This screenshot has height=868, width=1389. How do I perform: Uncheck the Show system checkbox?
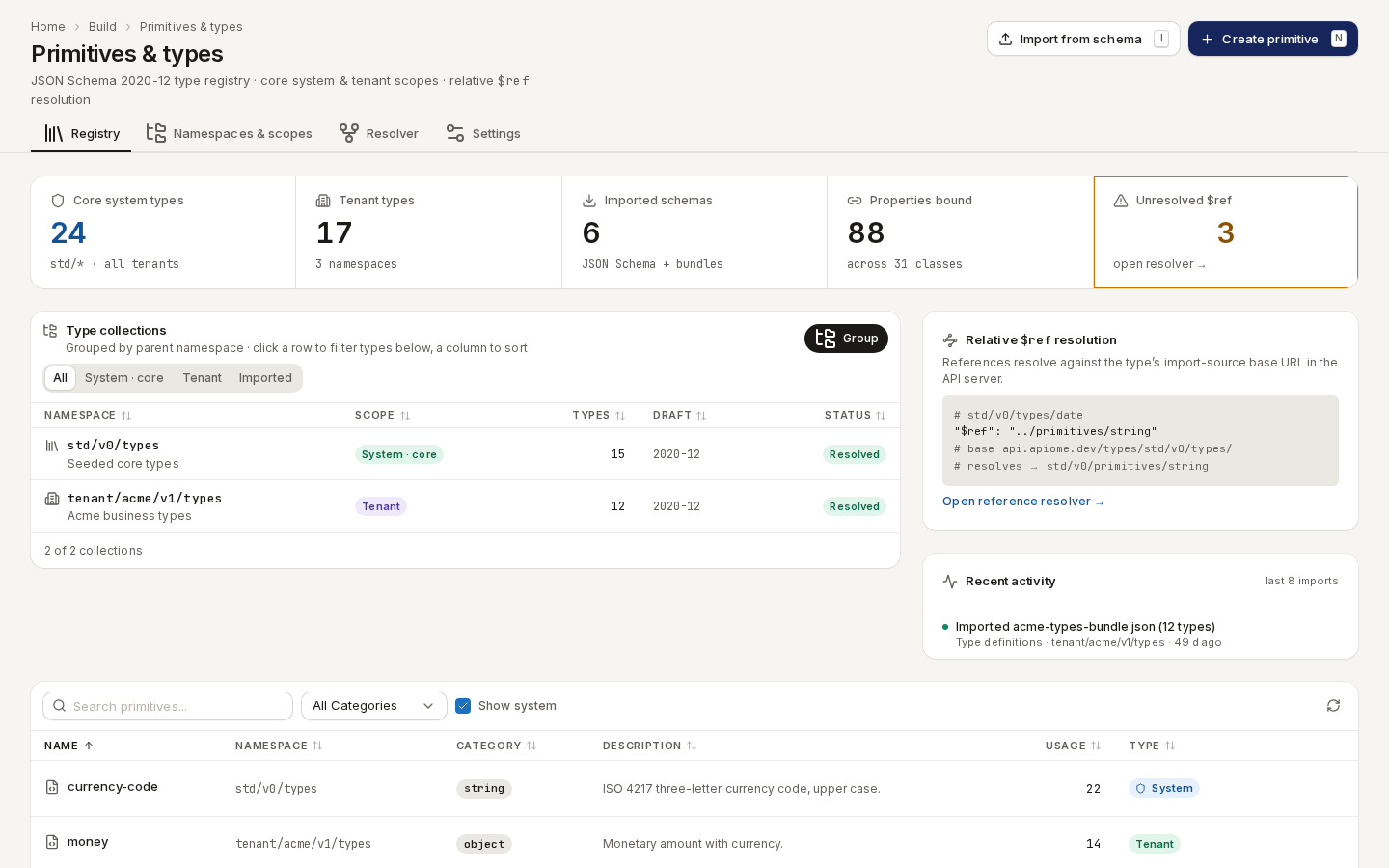(x=463, y=706)
